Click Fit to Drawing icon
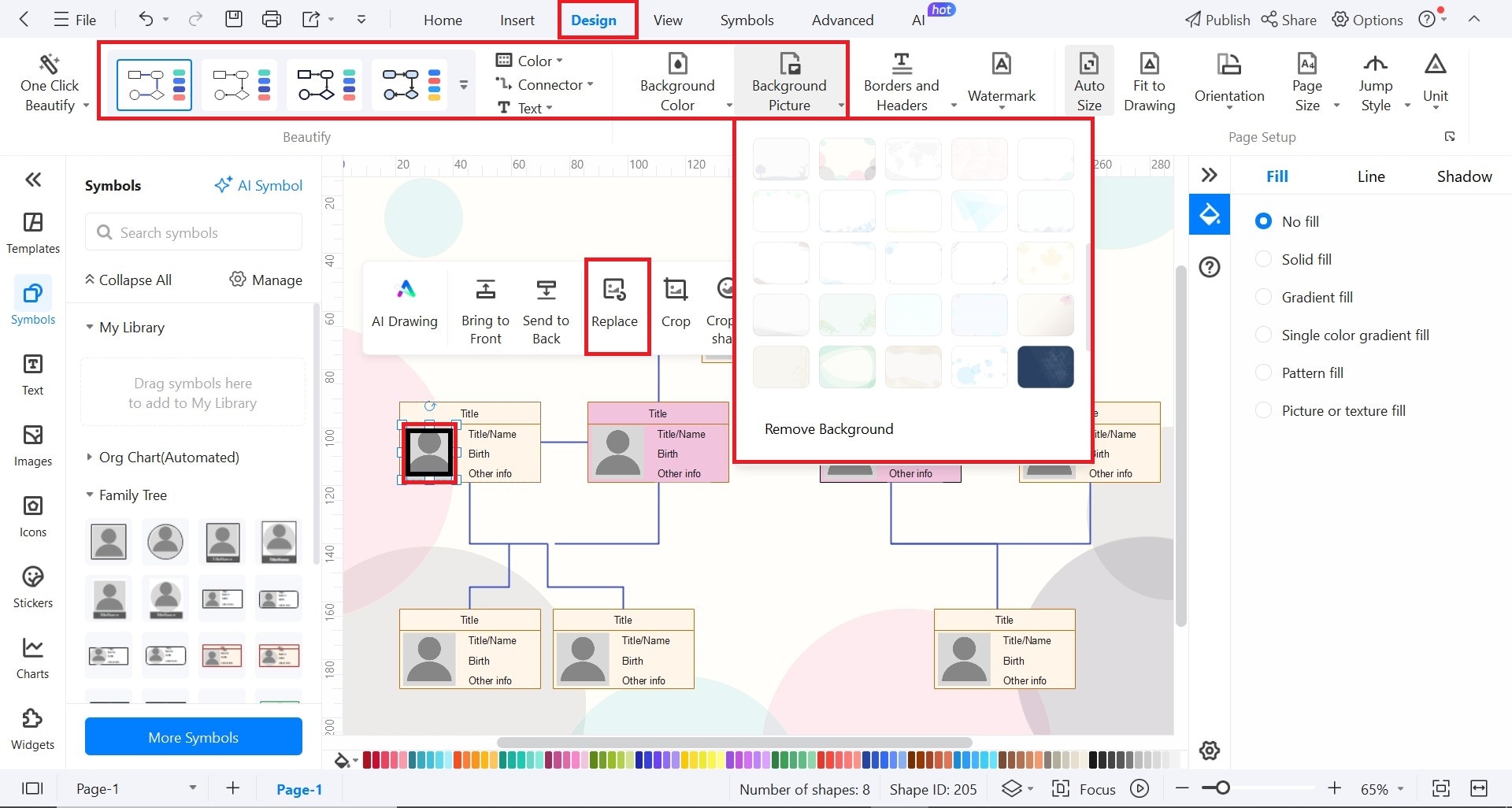This screenshot has height=808, width=1512. coord(1149,83)
